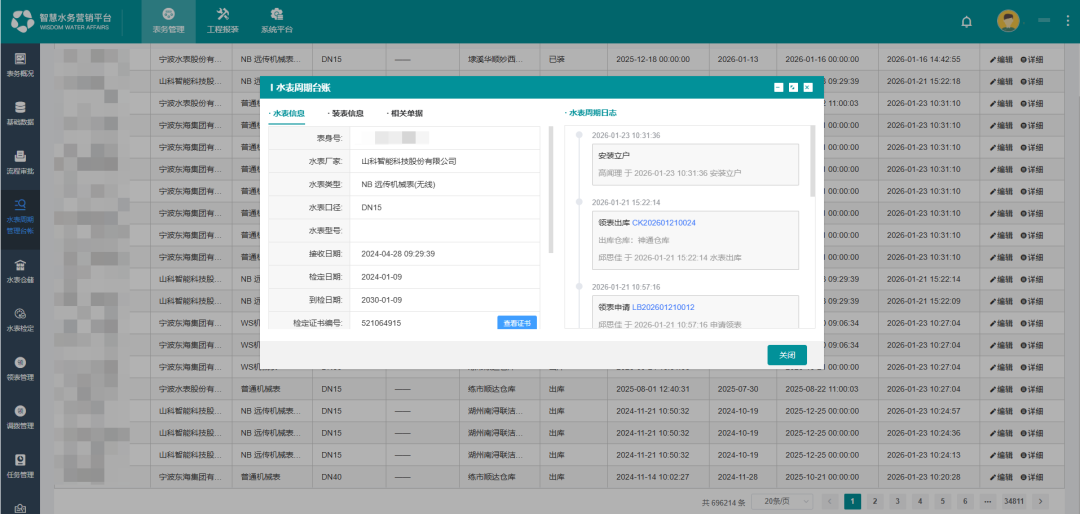Click the 查看证书 button
Viewport: 1080px width, 514px height.
517,323
